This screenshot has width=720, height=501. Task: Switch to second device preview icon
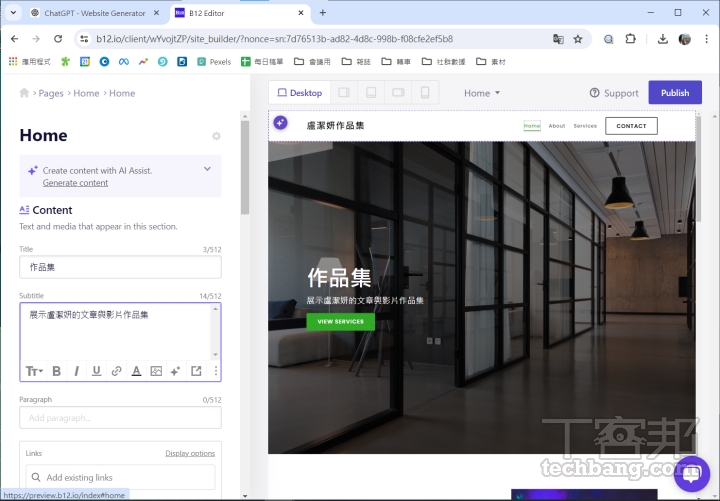pos(344,93)
